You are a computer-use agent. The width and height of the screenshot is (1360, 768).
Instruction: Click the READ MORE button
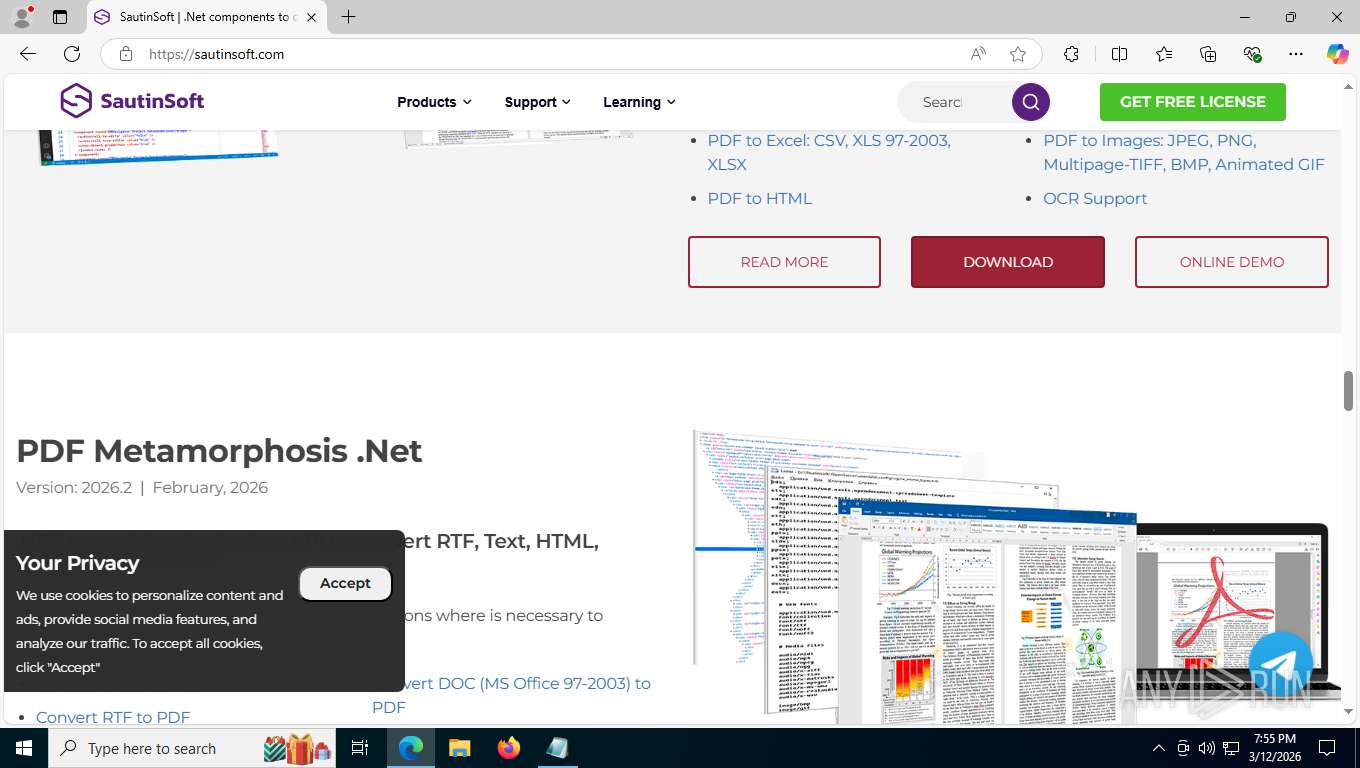784,262
